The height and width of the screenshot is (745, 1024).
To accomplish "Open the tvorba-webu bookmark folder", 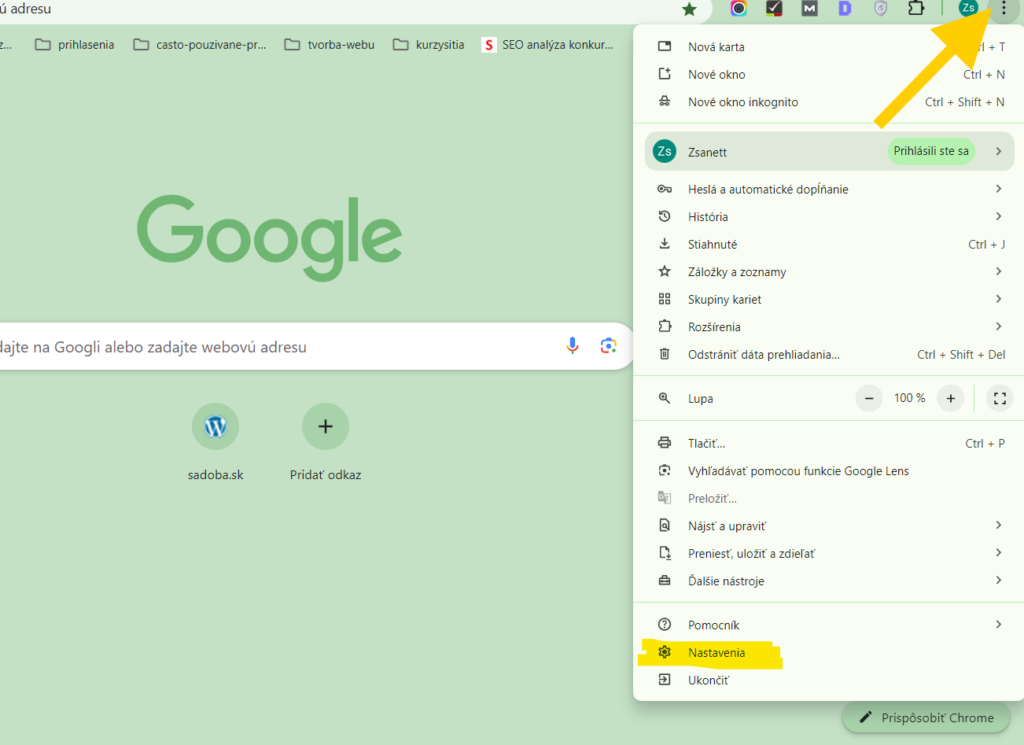I will coord(330,44).
